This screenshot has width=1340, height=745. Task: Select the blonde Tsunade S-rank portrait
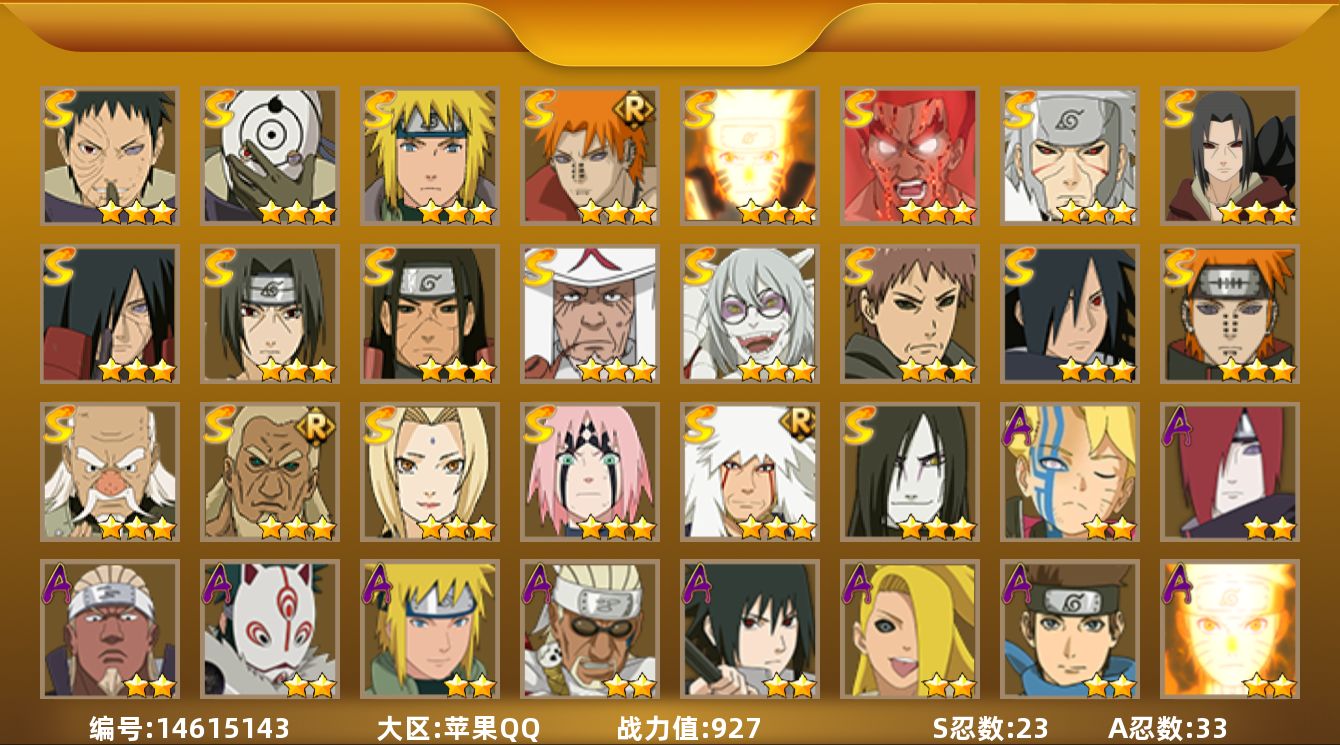pos(430,471)
